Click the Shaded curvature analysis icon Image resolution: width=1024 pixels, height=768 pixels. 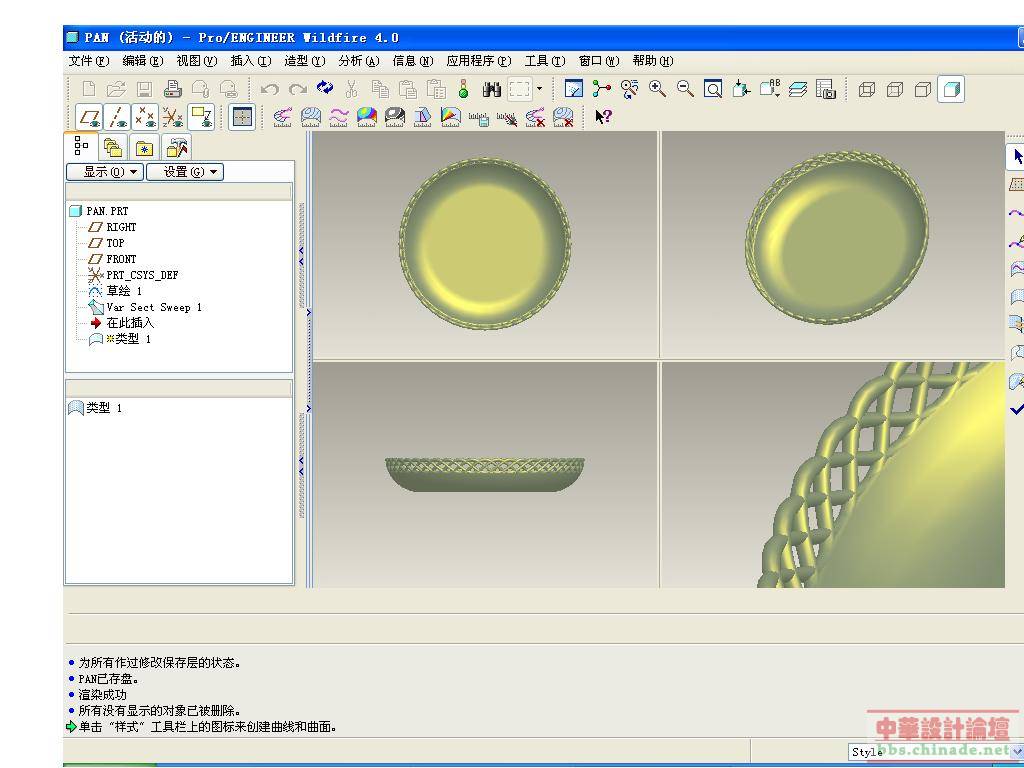point(366,117)
